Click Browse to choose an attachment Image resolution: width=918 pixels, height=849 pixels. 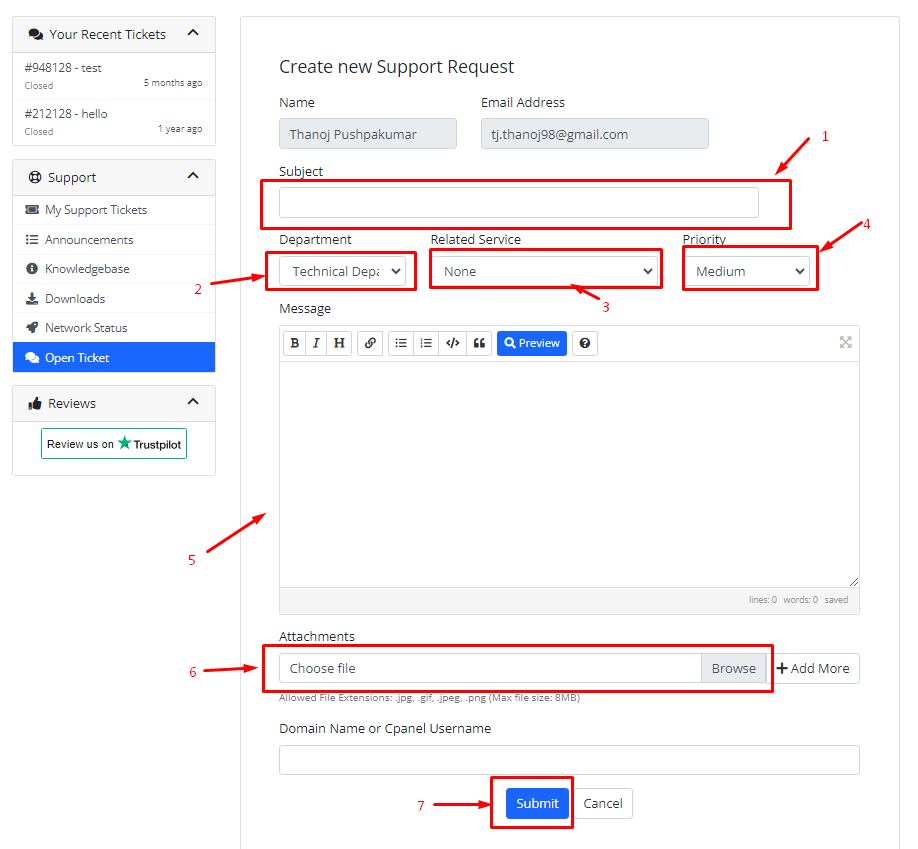(733, 668)
